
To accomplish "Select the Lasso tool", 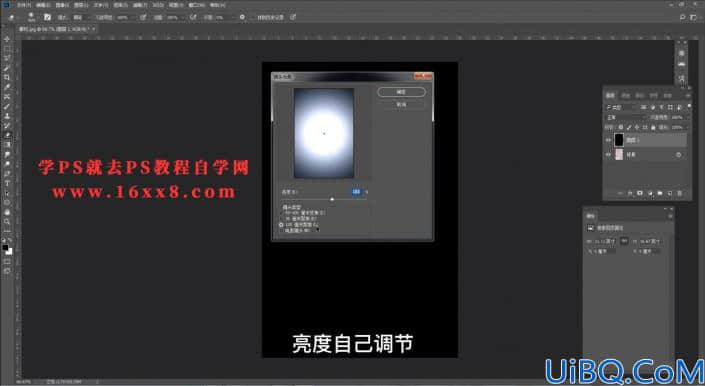I will 7,58.
